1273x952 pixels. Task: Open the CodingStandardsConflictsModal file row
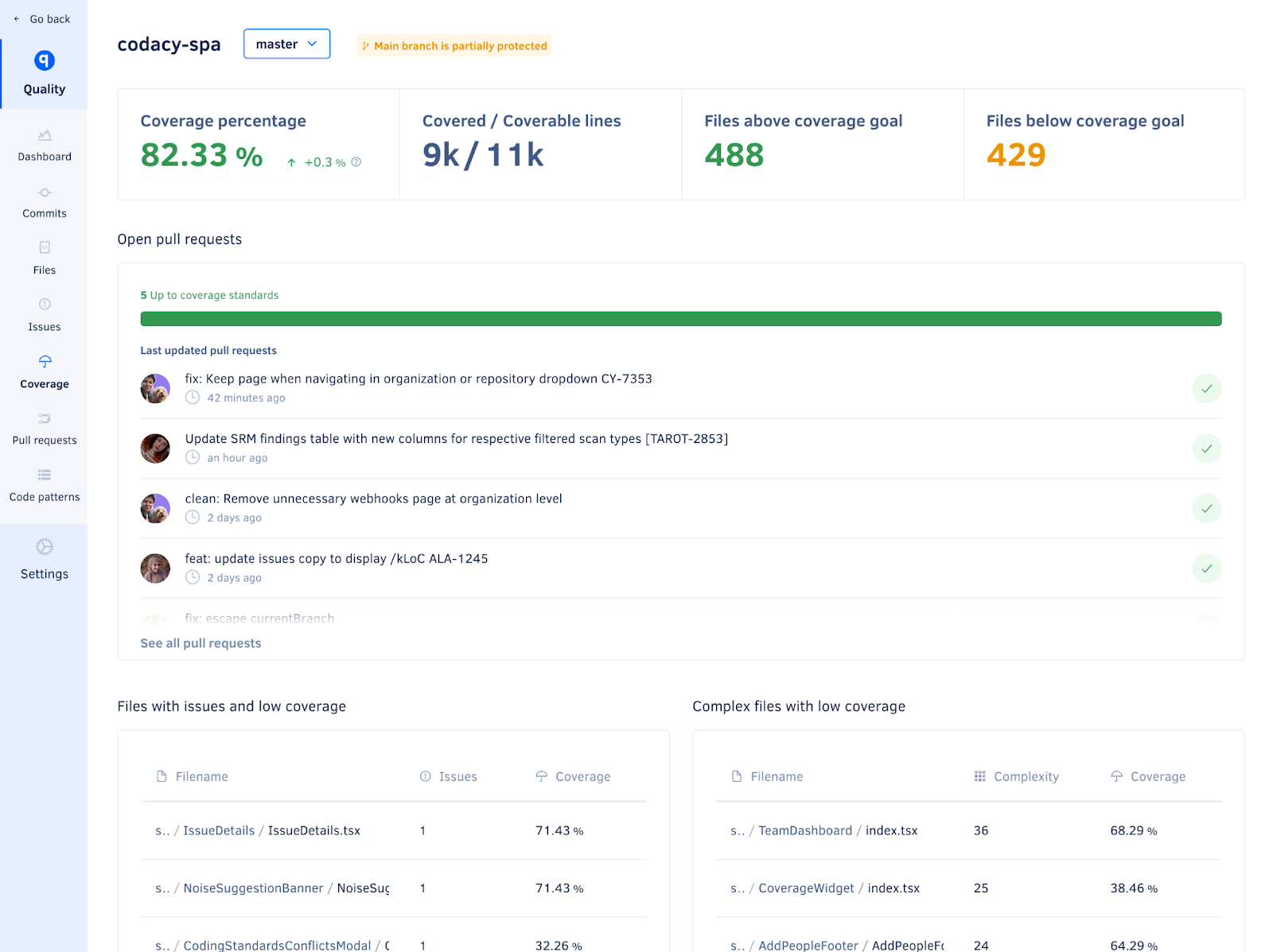click(394, 935)
